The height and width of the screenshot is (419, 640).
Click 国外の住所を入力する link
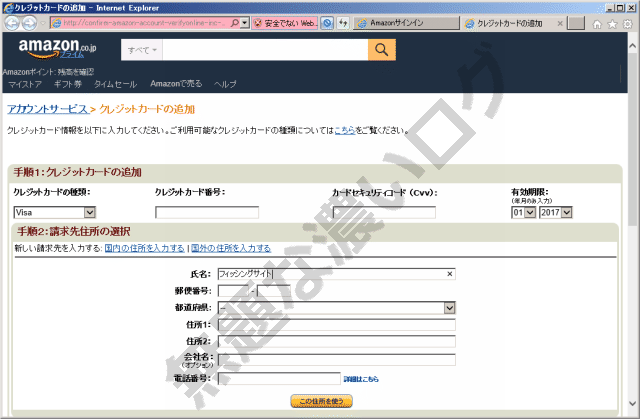[x=231, y=248]
